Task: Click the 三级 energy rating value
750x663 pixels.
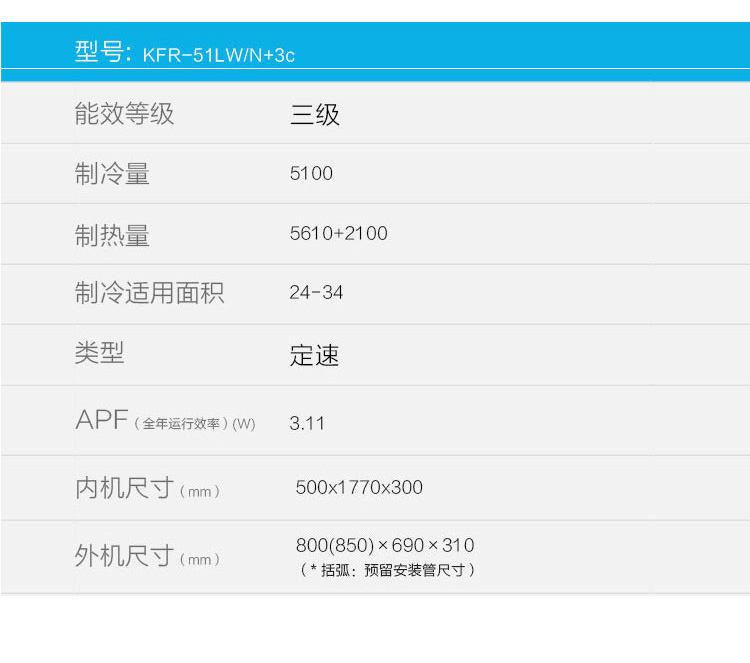Action: point(315,115)
